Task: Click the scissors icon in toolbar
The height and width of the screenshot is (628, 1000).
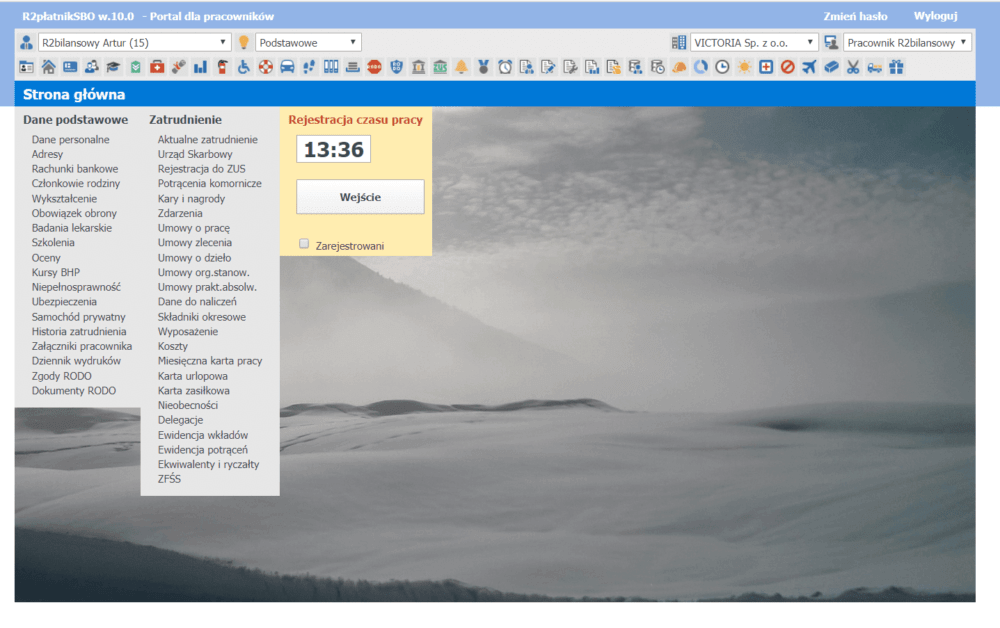Action: pos(853,67)
